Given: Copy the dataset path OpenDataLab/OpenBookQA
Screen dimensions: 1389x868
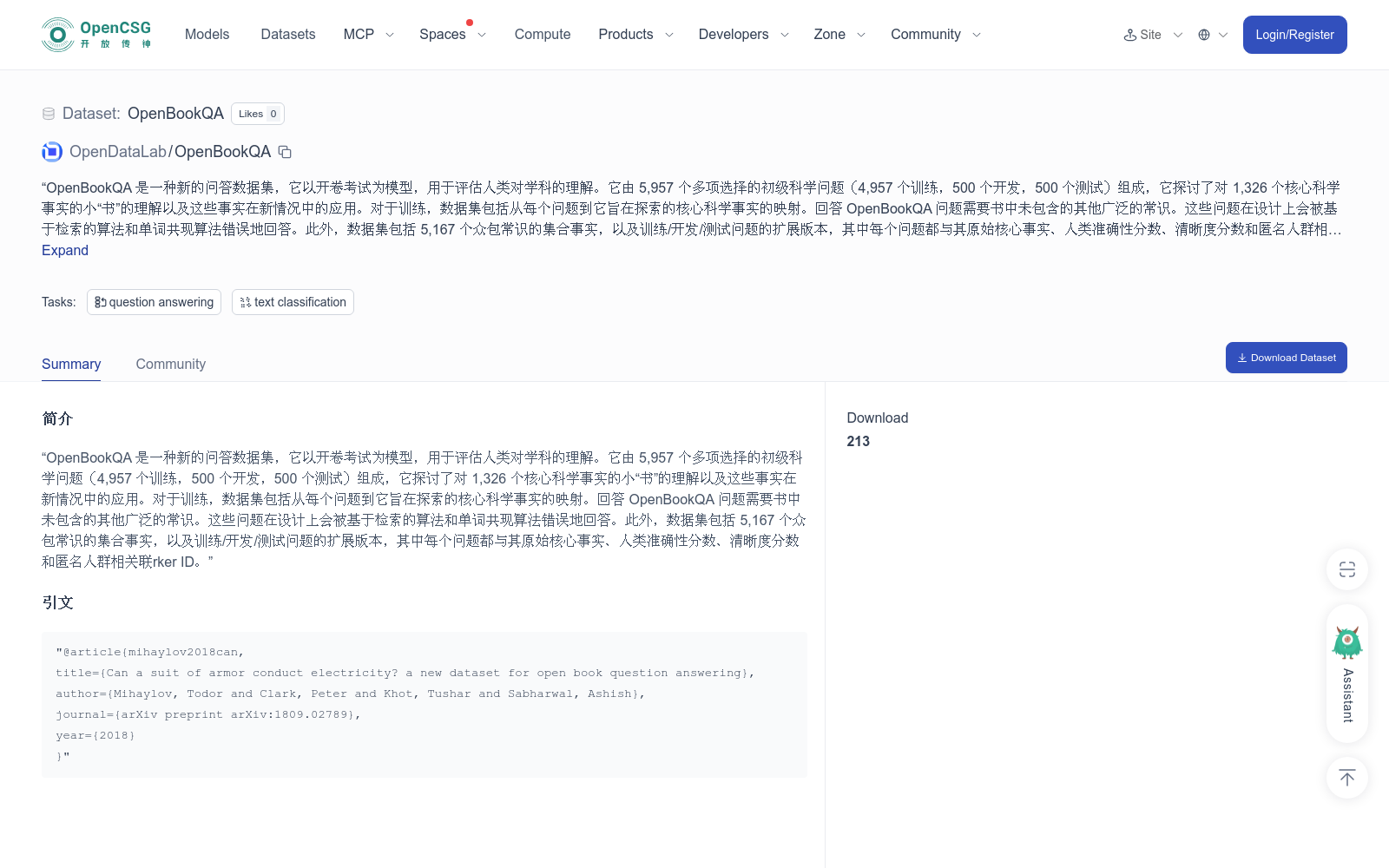Looking at the screenshot, I should (x=285, y=152).
